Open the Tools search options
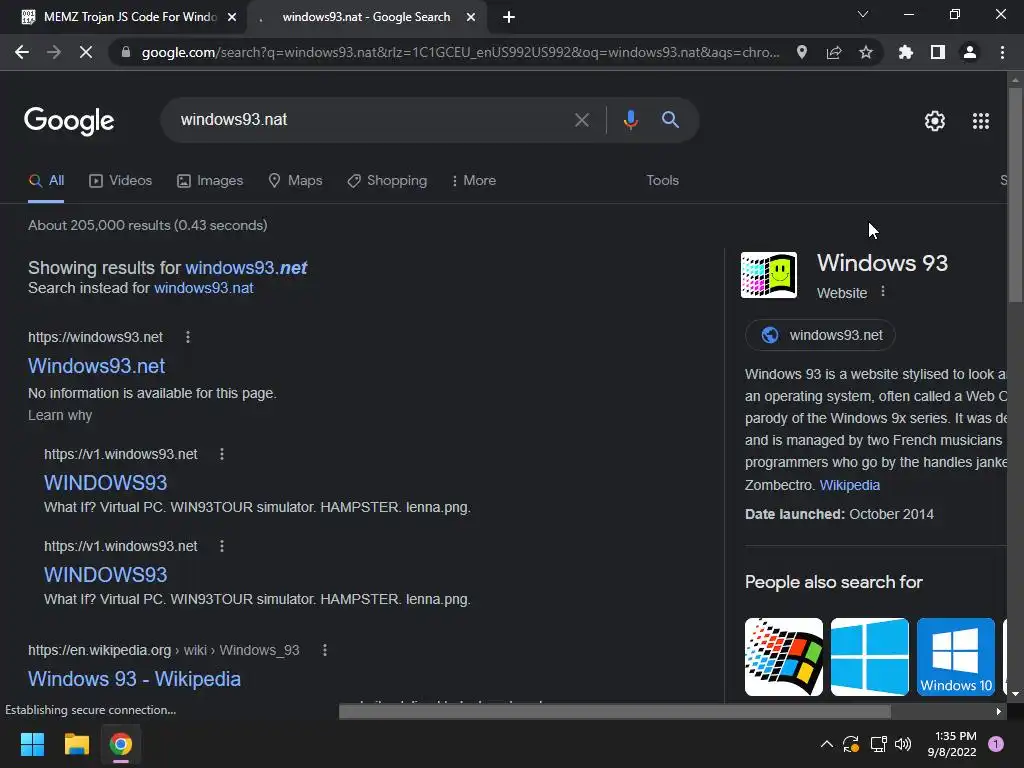Screen dimensions: 1024x768 point(662,180)
